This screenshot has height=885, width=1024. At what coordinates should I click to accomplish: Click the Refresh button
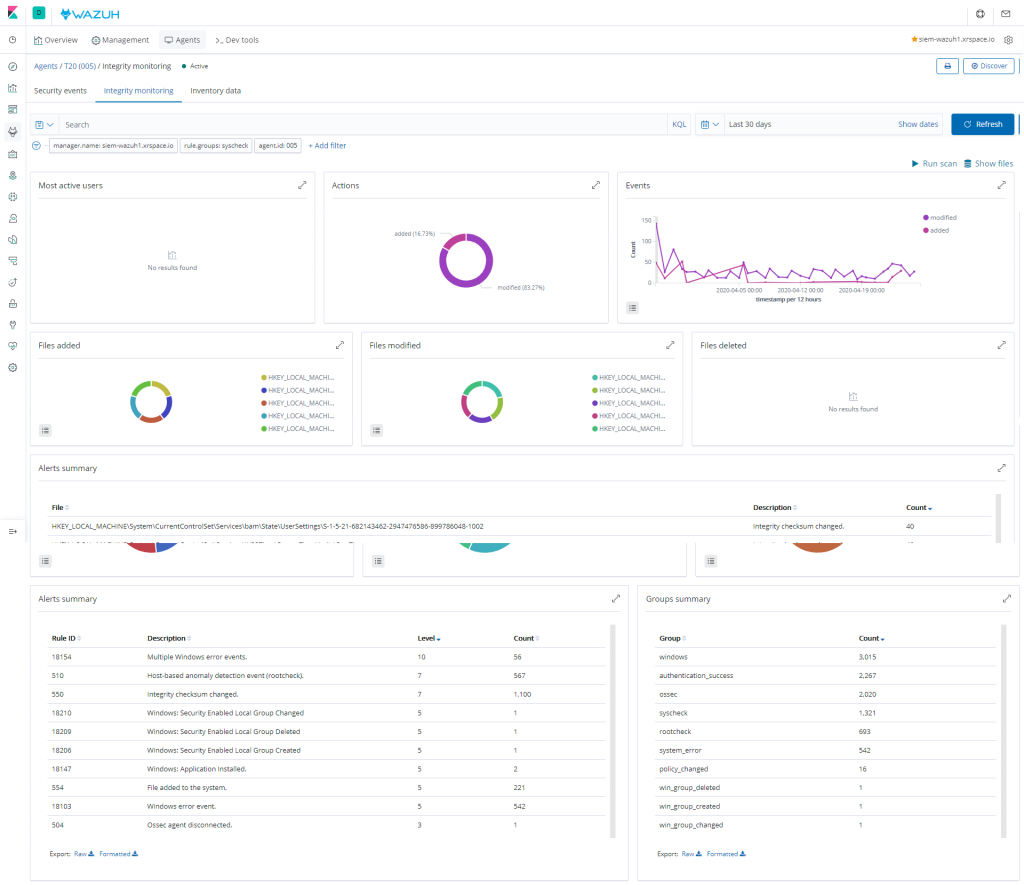point(982,124)
